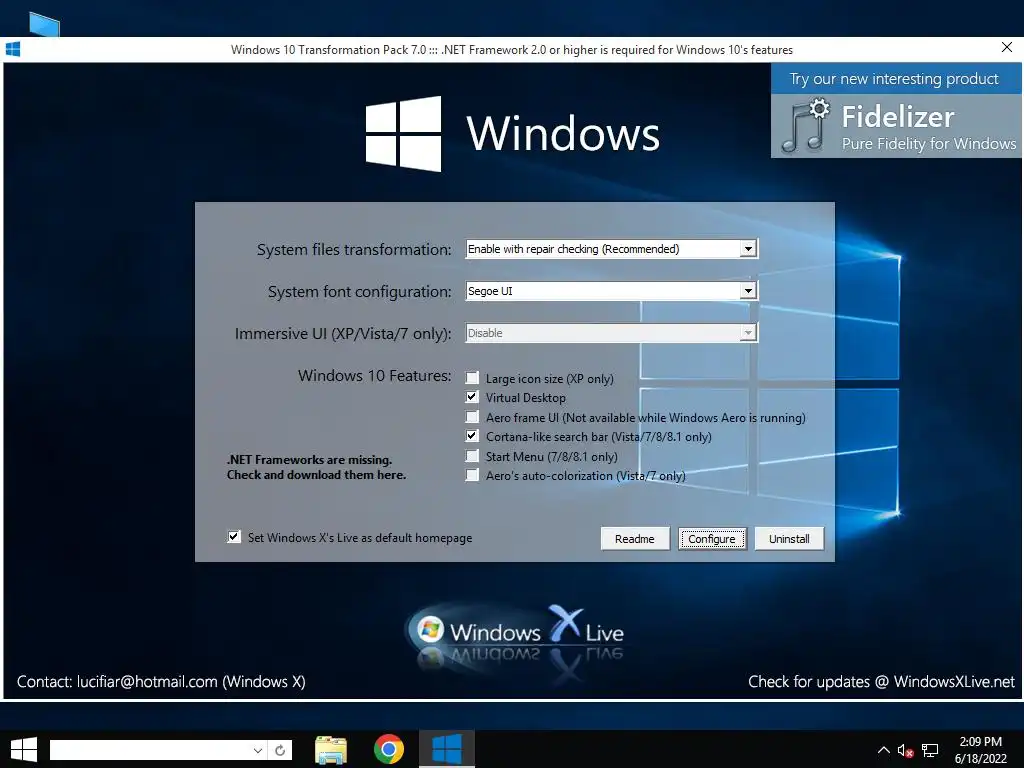Click the Uninstall button
1024x768 pixels.
789,539
